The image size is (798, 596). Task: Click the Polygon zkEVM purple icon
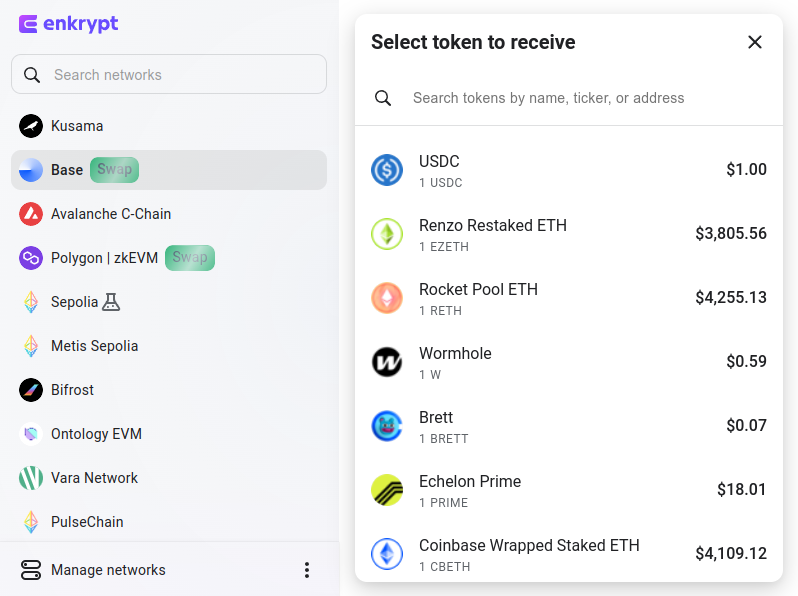[x=31, y=258]
